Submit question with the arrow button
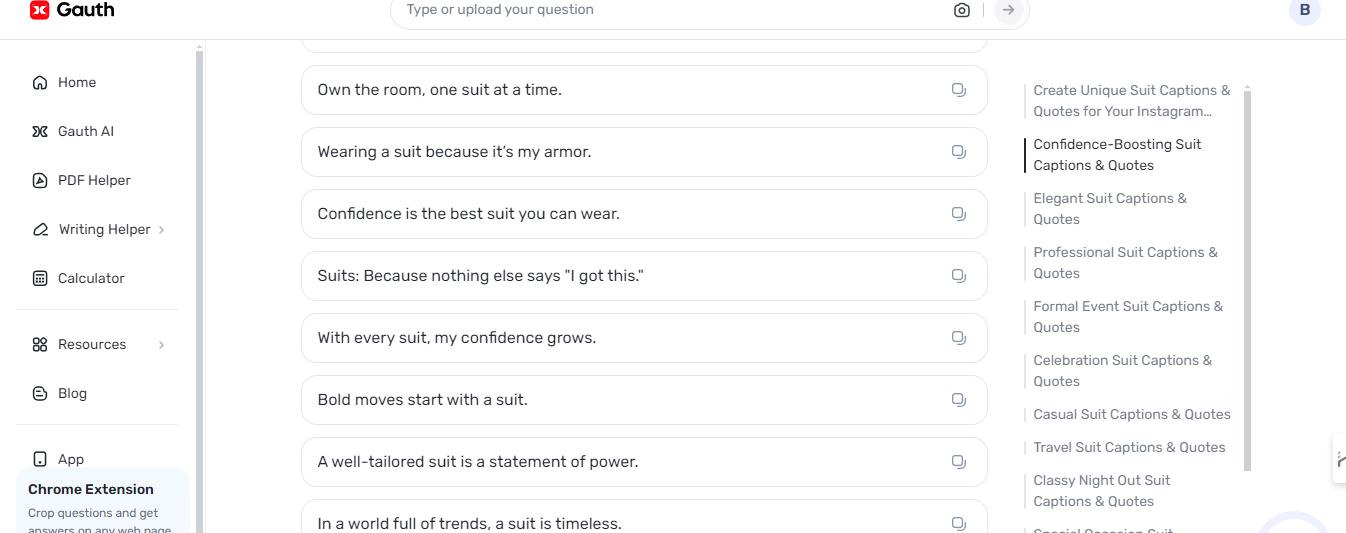1346x533 pixels. [x=1008, y=10]
